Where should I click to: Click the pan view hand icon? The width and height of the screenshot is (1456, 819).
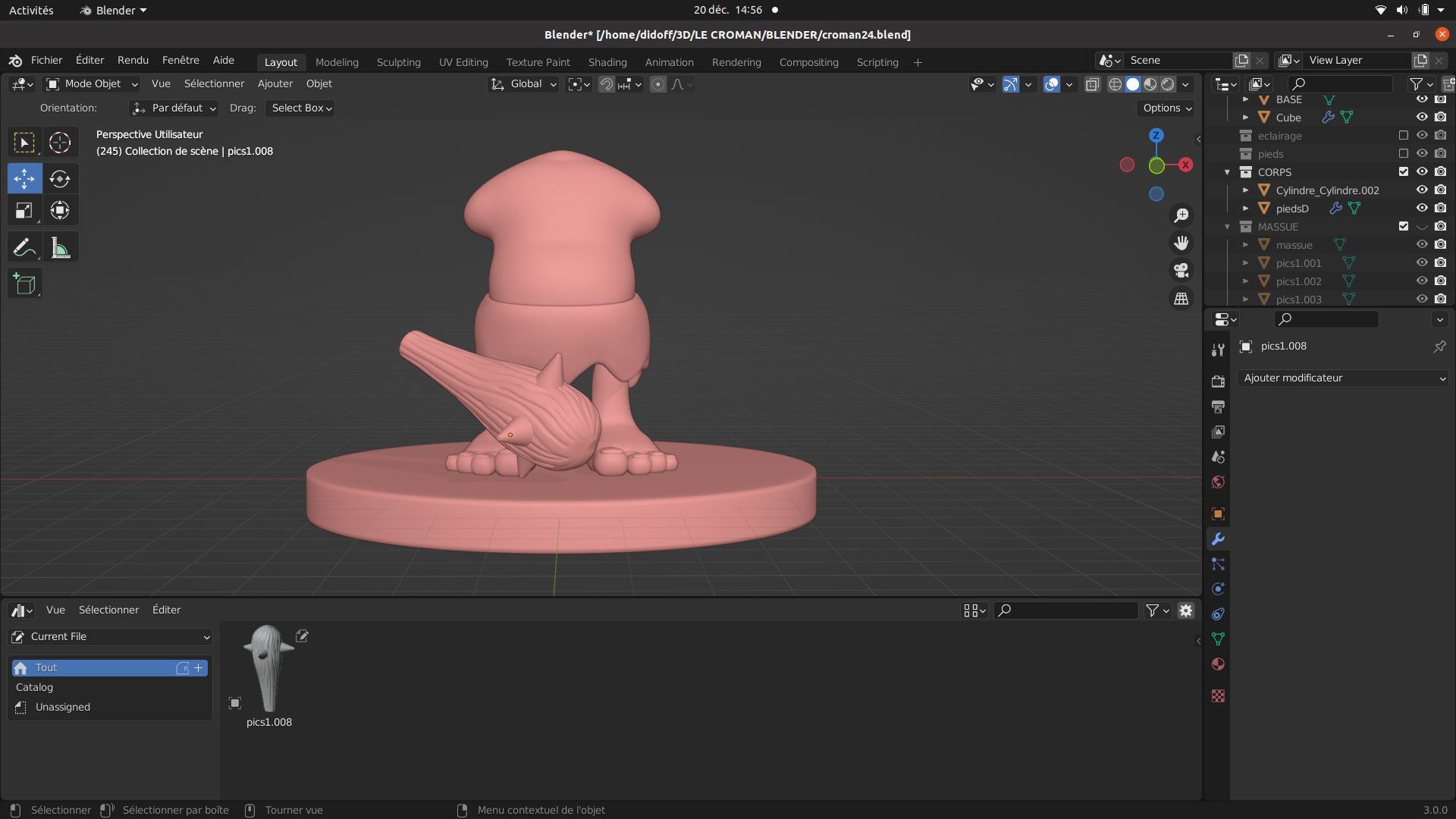click(x=1181, y=243)
